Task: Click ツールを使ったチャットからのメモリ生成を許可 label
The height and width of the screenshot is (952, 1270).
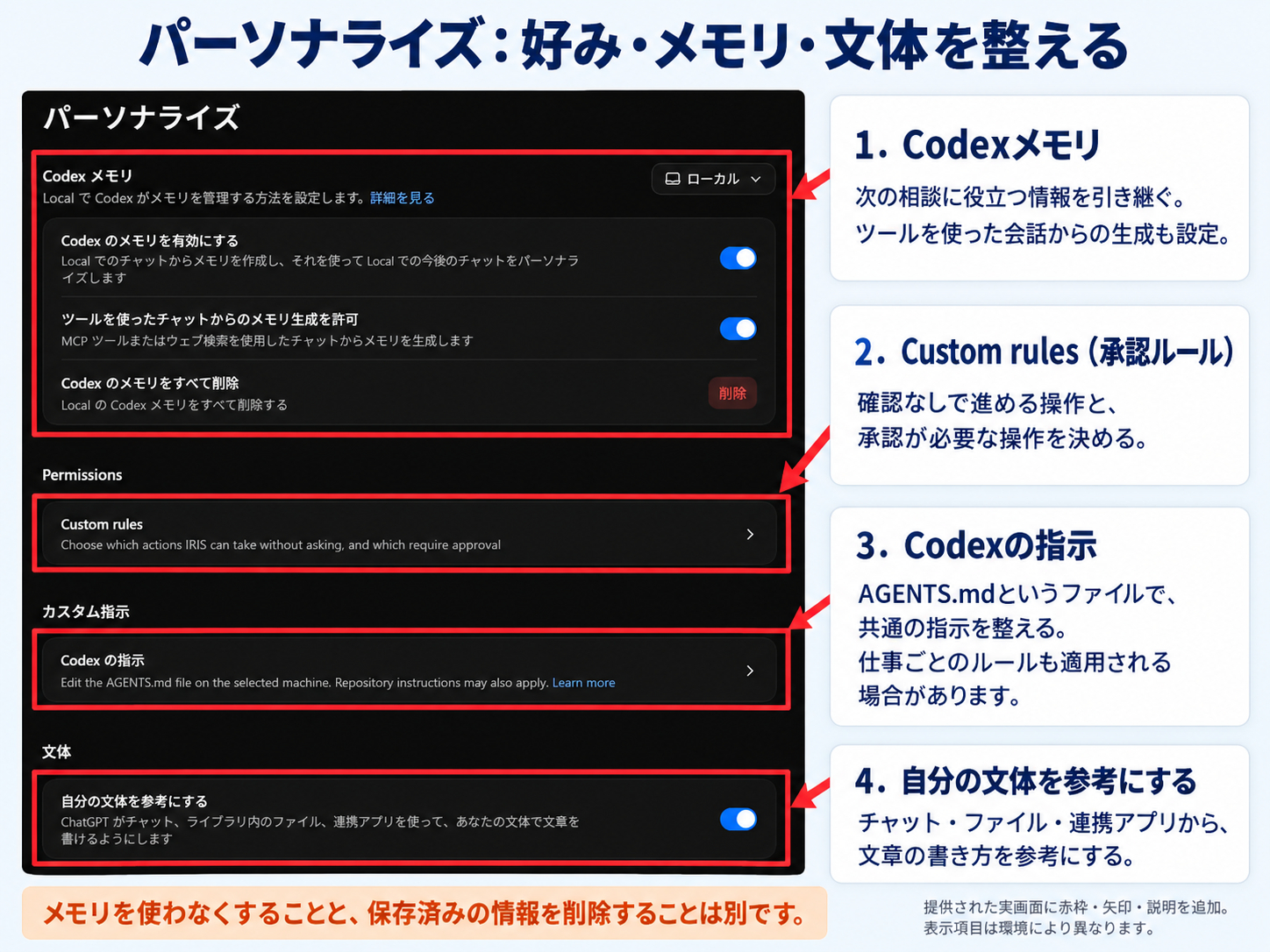Action: (210, 319)
